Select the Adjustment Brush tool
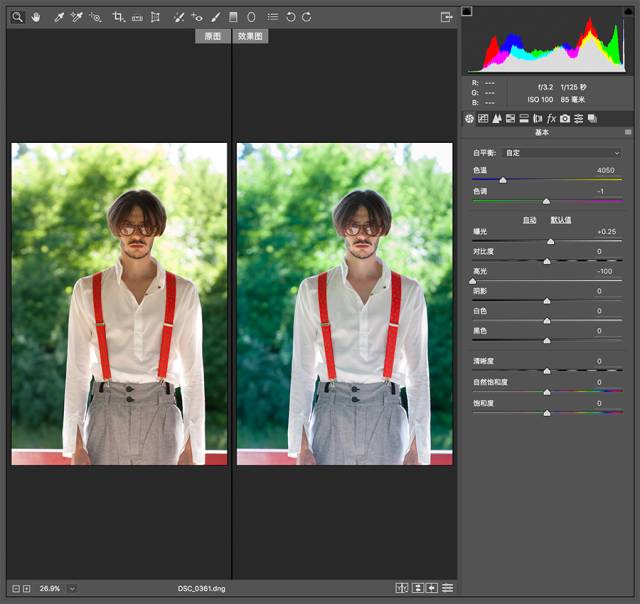Image resolution: width=640 pixels, height=604 pixels. (x=216, y=17)
